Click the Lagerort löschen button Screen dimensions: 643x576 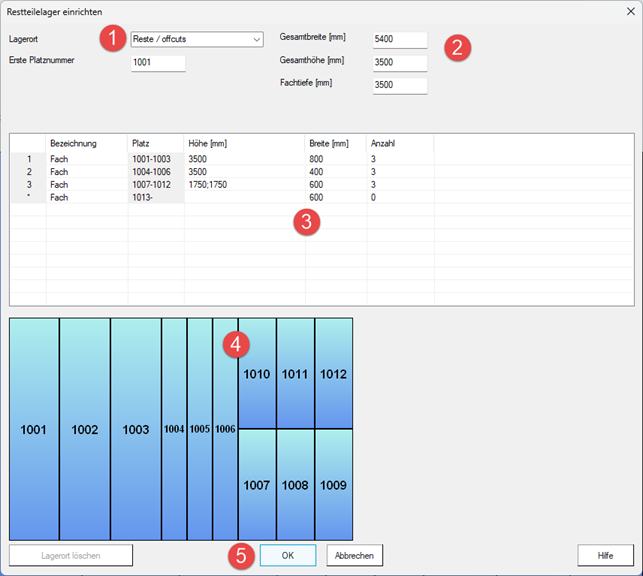[71, 556]
